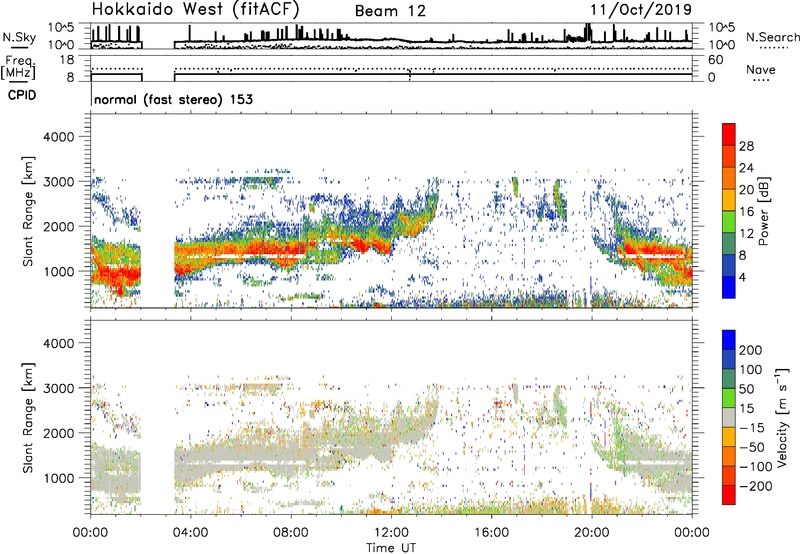Click the 'CPID' label

point(22,95)
